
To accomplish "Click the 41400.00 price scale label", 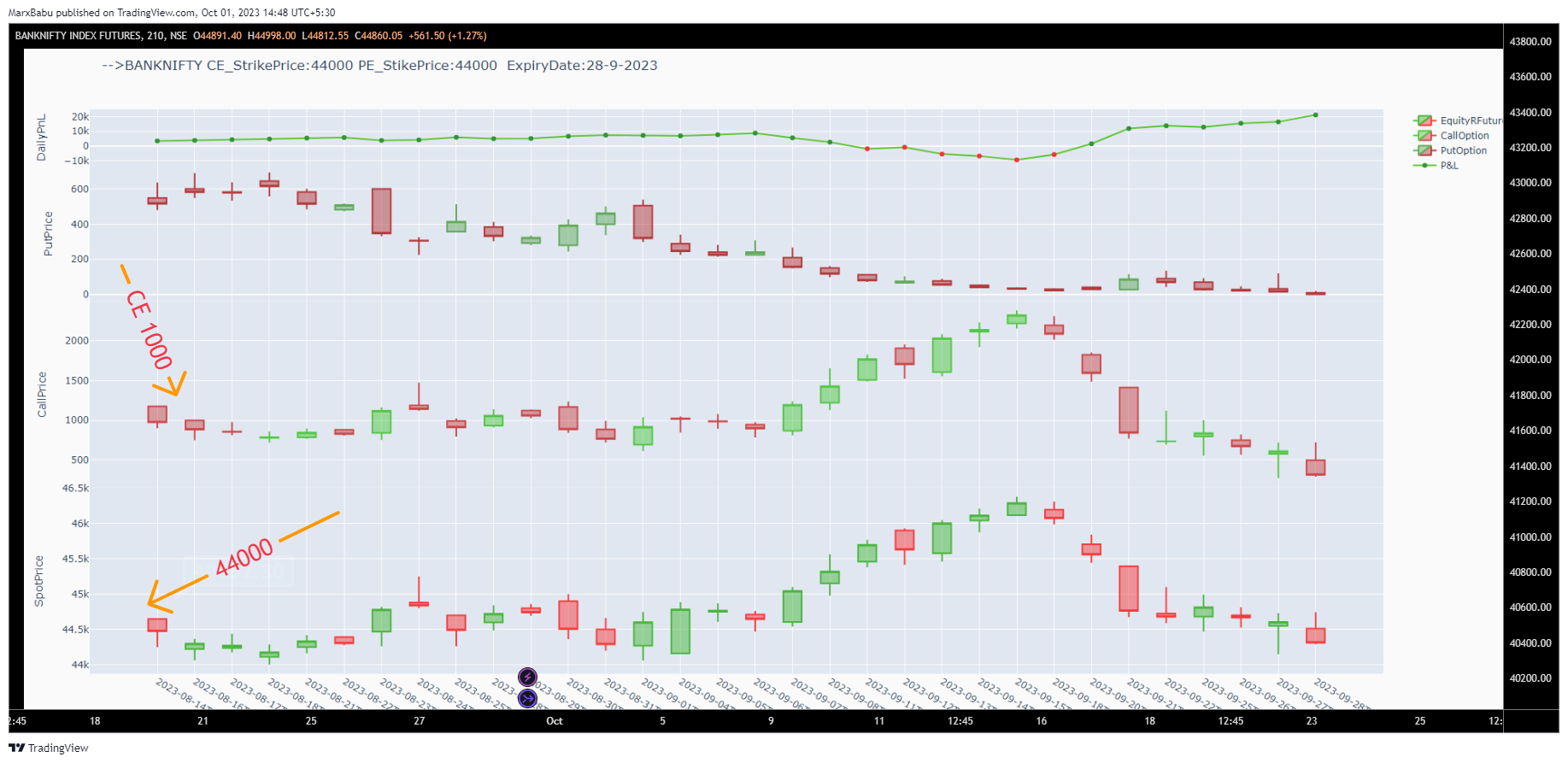I will (x=1530, y=467).
